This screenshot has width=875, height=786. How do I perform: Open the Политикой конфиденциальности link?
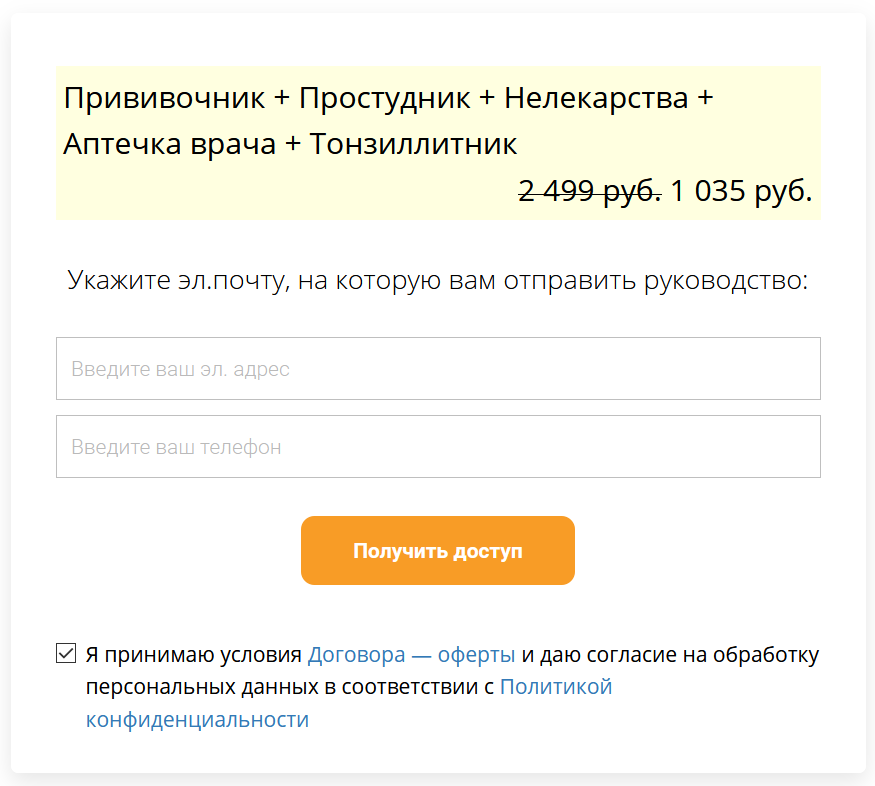point(555,688)
